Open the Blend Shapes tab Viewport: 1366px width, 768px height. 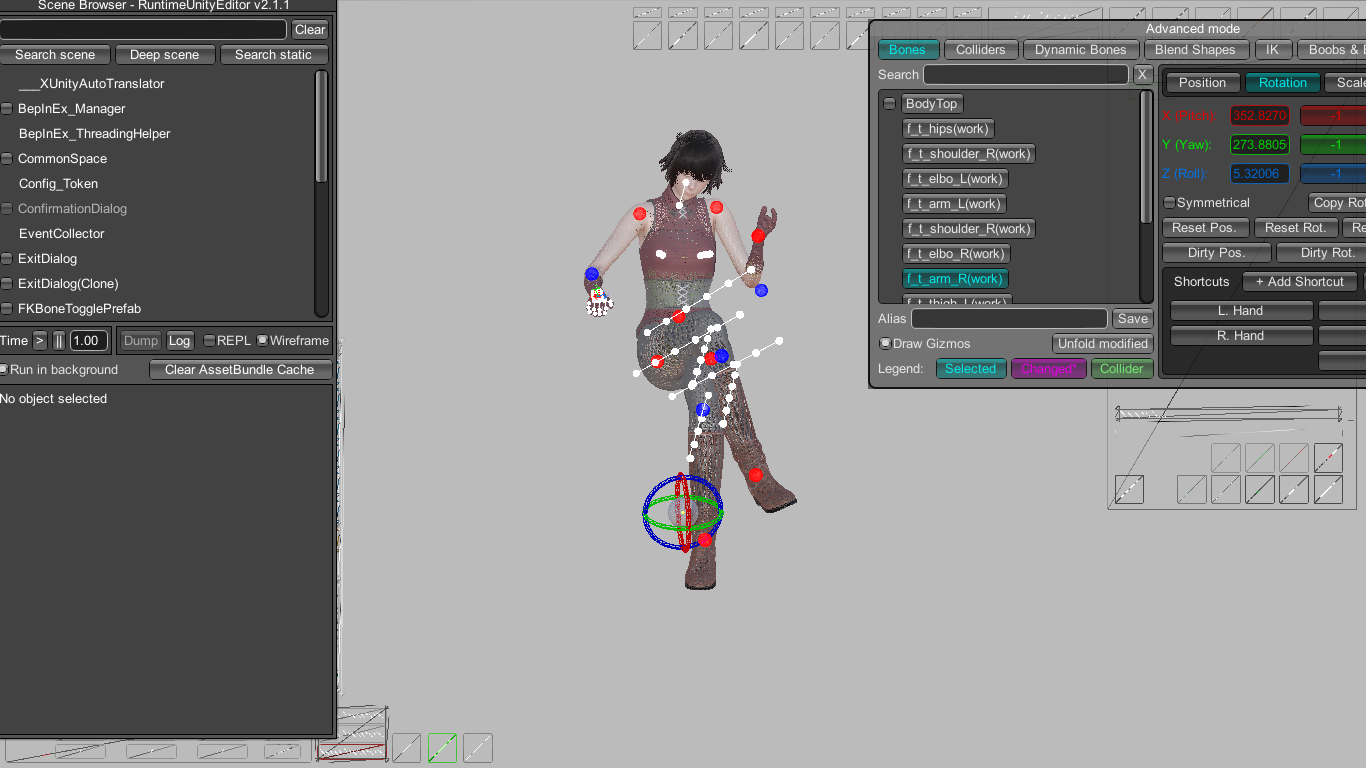point(1195,50)
